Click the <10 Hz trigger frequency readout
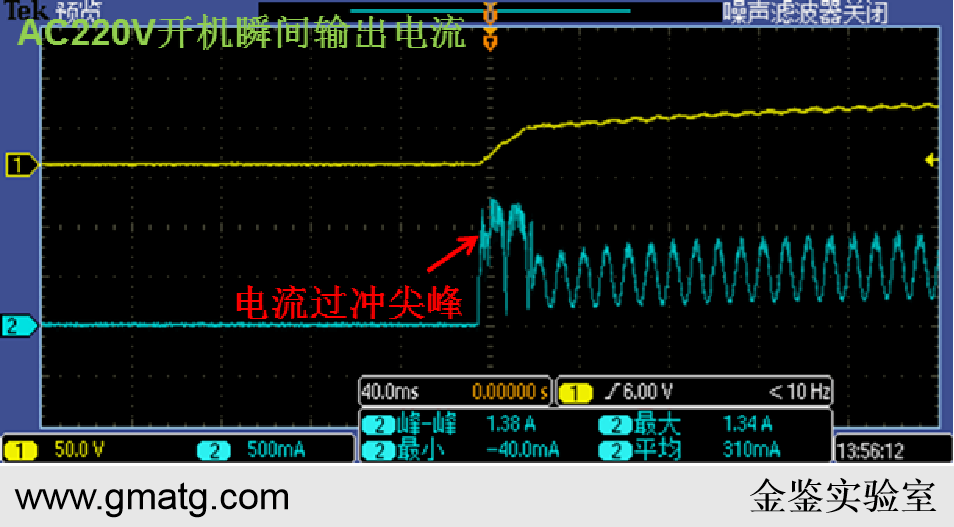Image resolution: width=954 pixels, height=527 pixels. coord(799,391)
